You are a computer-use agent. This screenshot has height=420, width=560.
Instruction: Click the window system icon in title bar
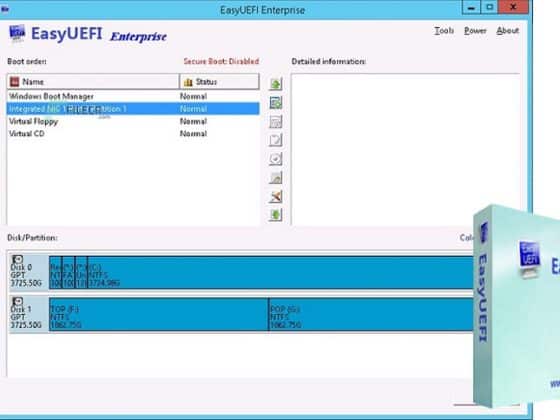pyautogui.click(x=5, y=9)
